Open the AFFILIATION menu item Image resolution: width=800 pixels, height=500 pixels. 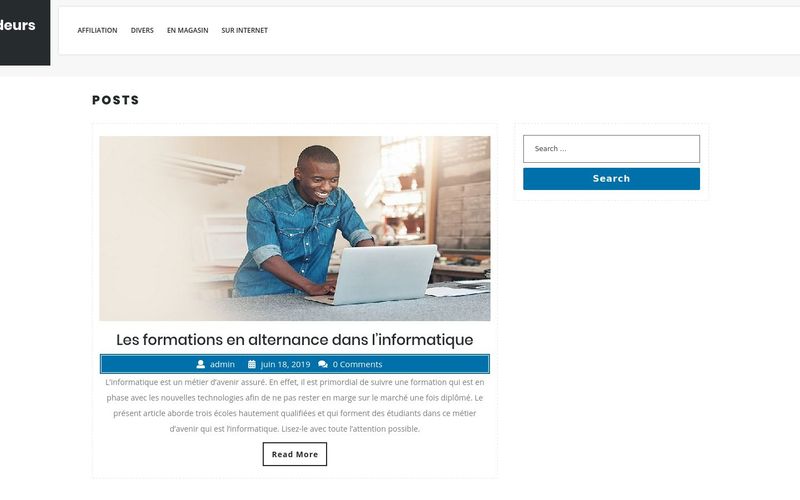(97, 31)
